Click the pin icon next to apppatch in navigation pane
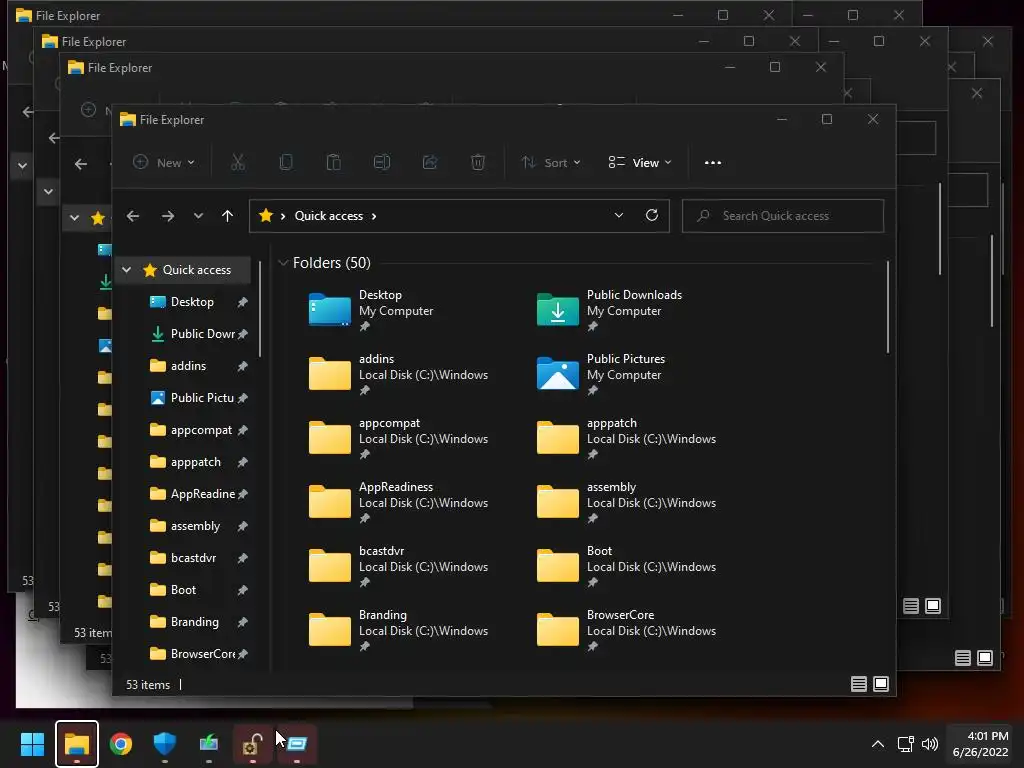Screen dimensions: 1024x768 click(242, 462)
